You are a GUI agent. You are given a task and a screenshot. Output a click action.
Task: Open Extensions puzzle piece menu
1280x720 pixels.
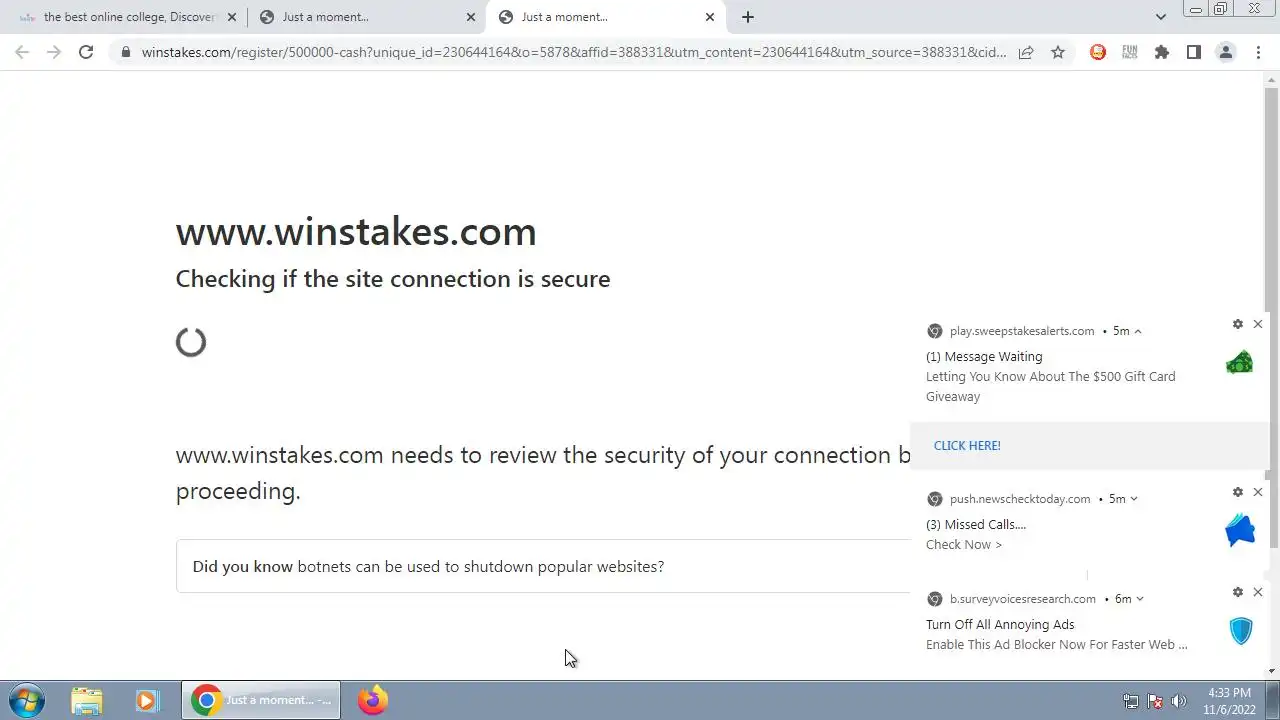(1162, 52)
